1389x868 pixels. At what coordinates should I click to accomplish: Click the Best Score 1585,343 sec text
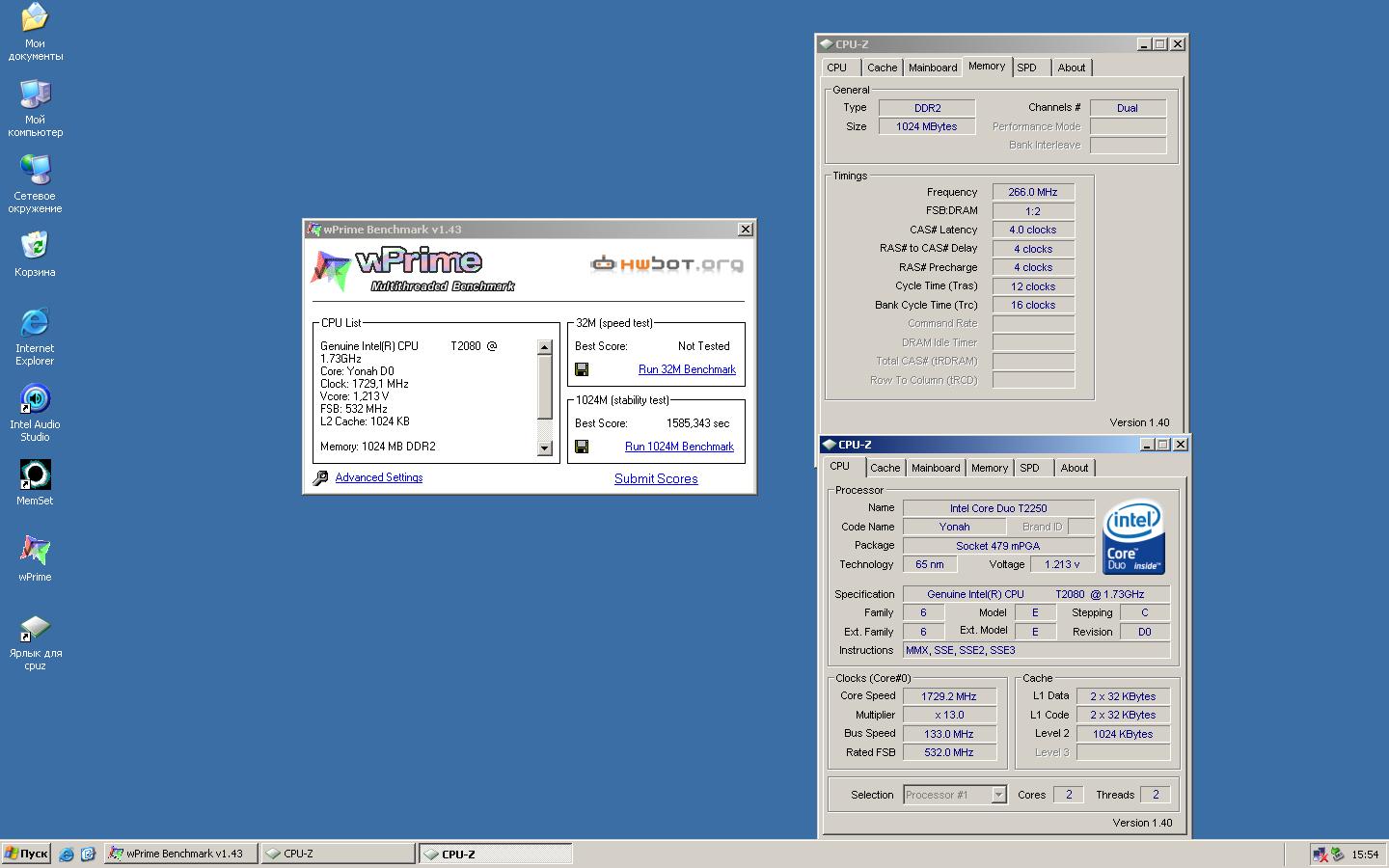click(x=697, y=423)
